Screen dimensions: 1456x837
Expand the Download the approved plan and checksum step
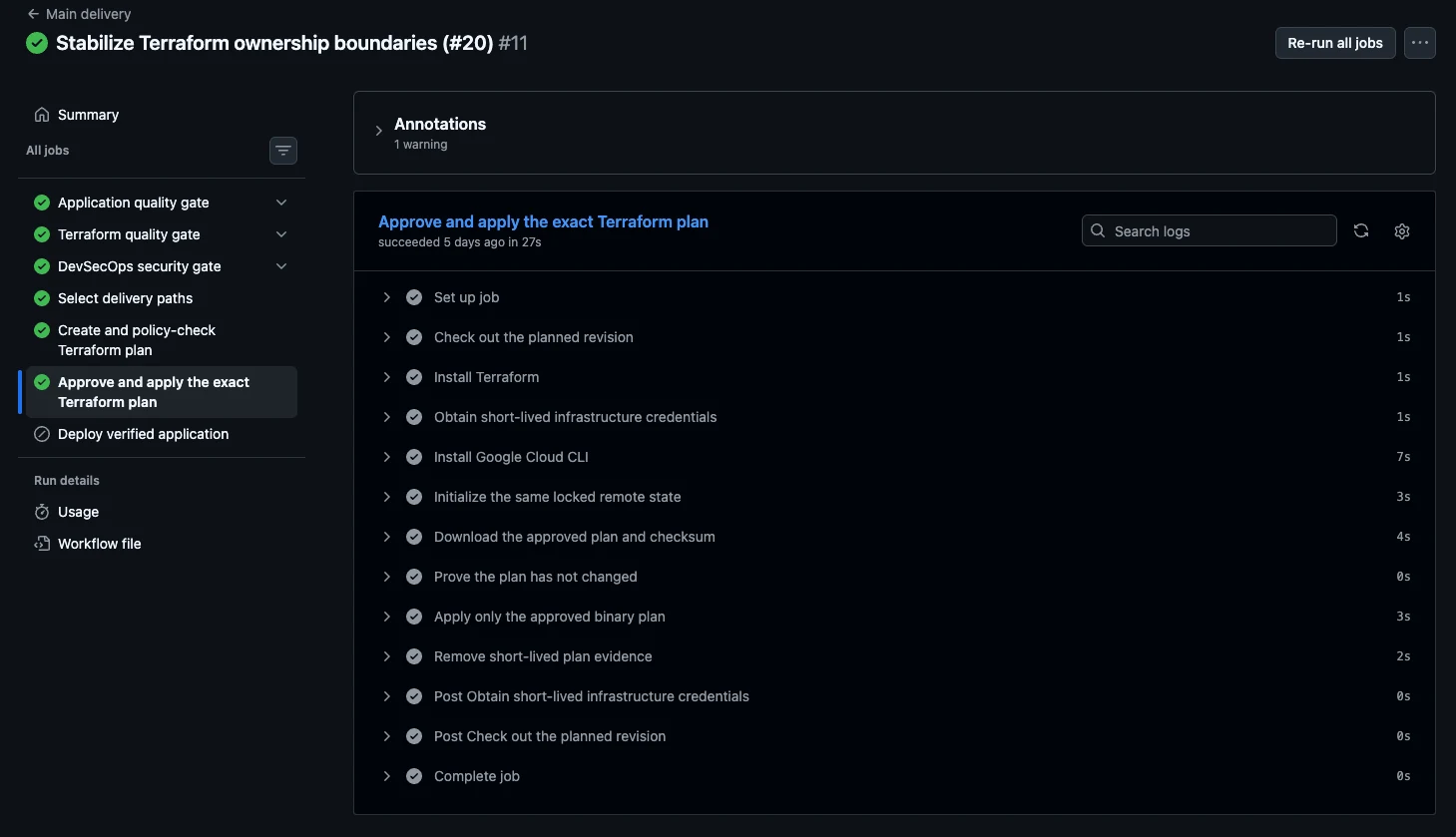click(x=387, y=537)
